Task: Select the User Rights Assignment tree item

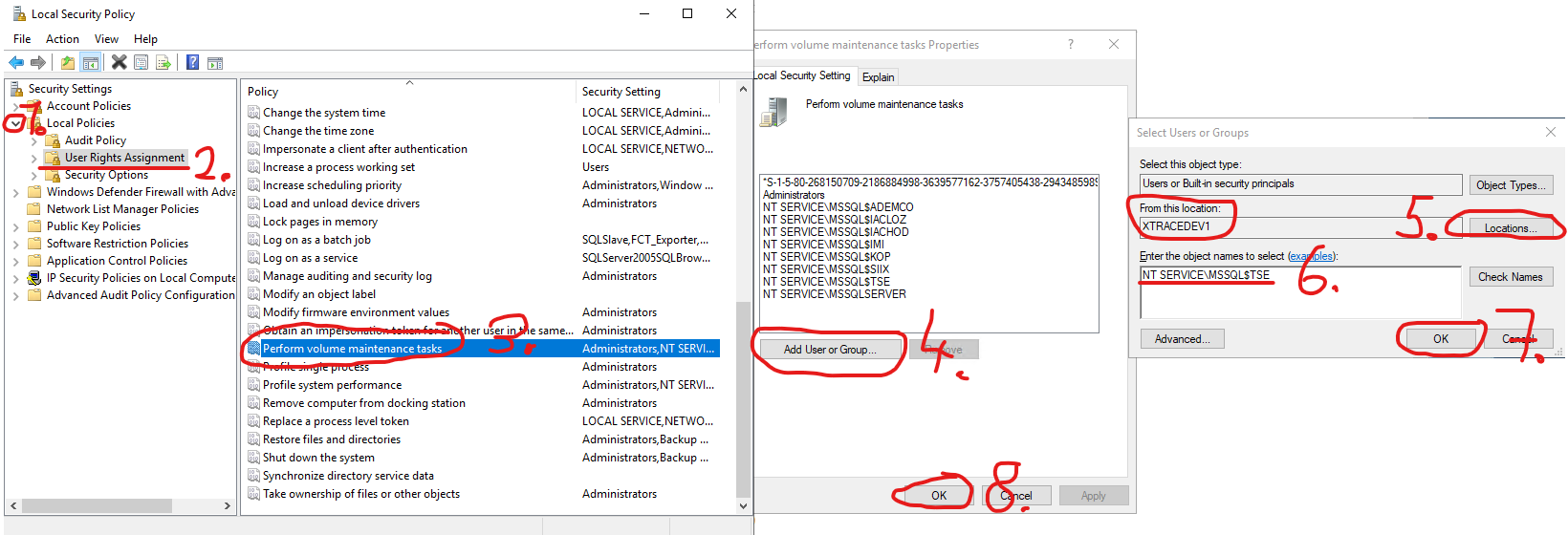Action: coord(124,158)
